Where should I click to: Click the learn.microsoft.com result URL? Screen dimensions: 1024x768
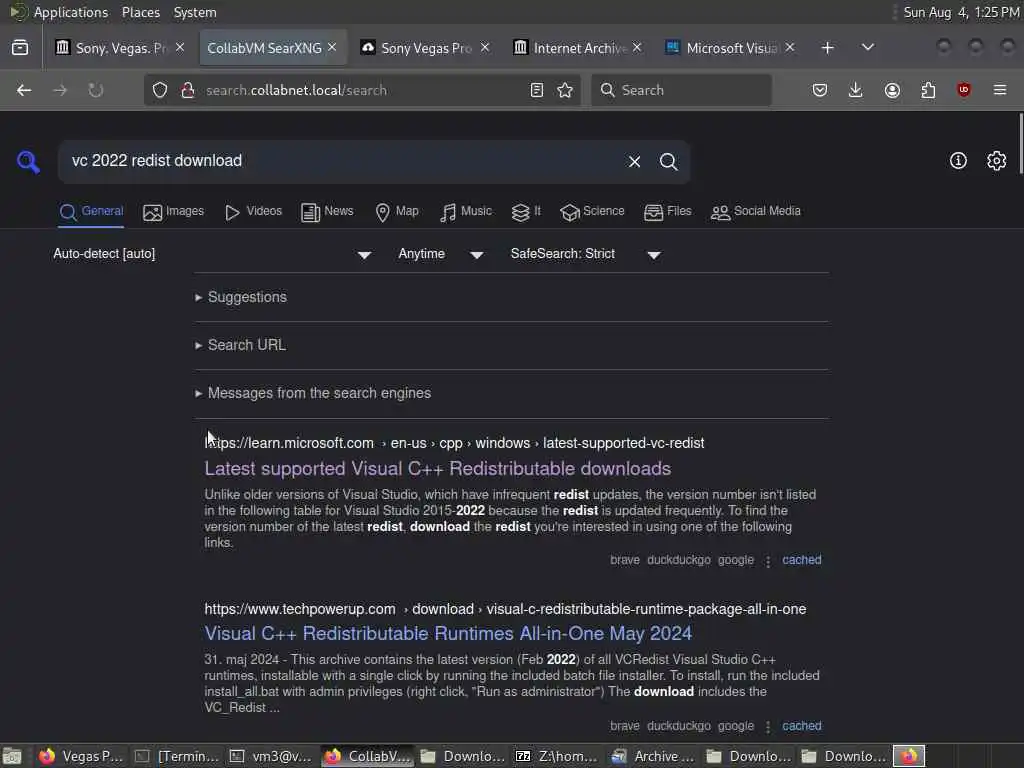pyautogui.click(x=455, y=443)
